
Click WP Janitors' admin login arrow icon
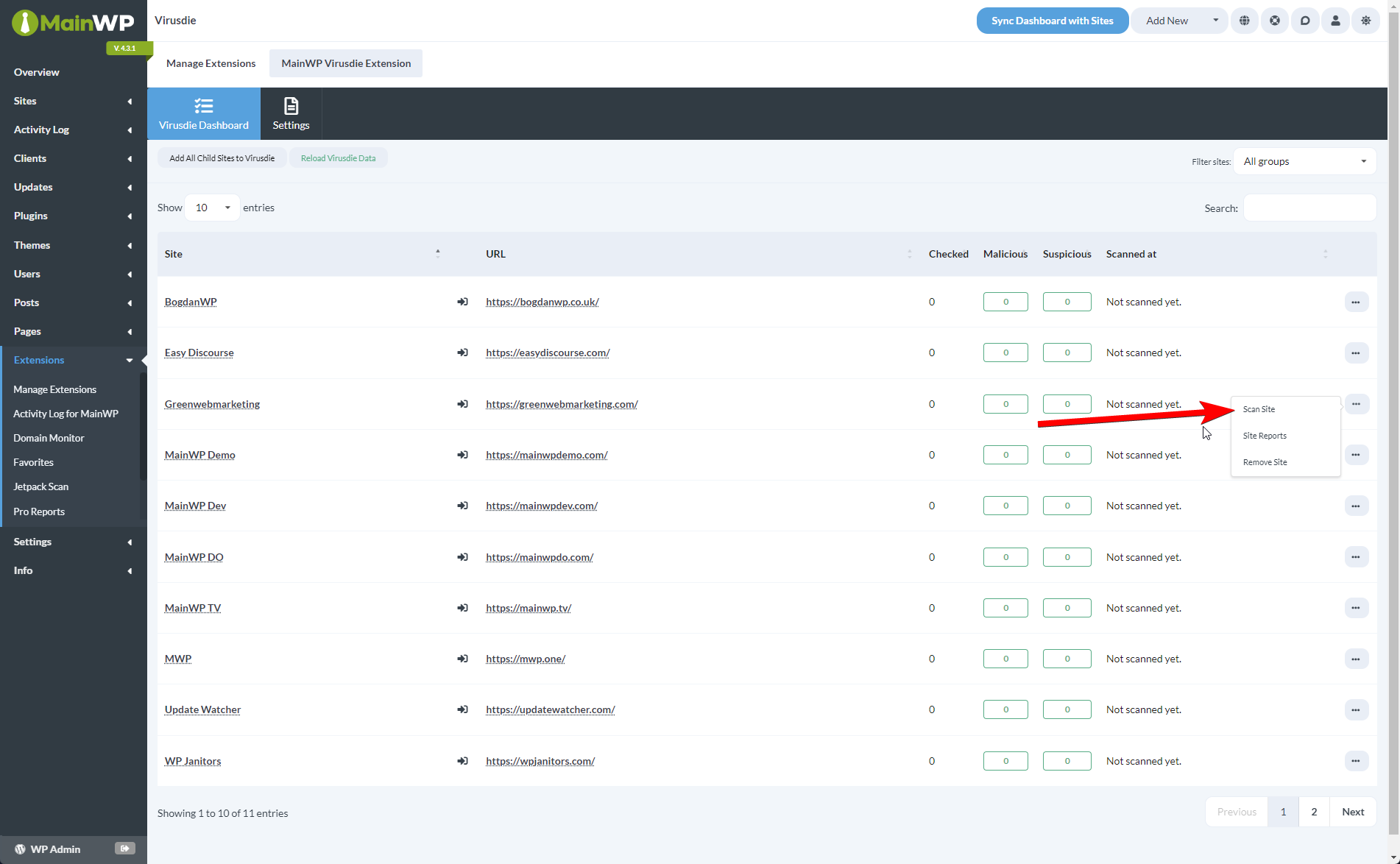tap(462, 761)
